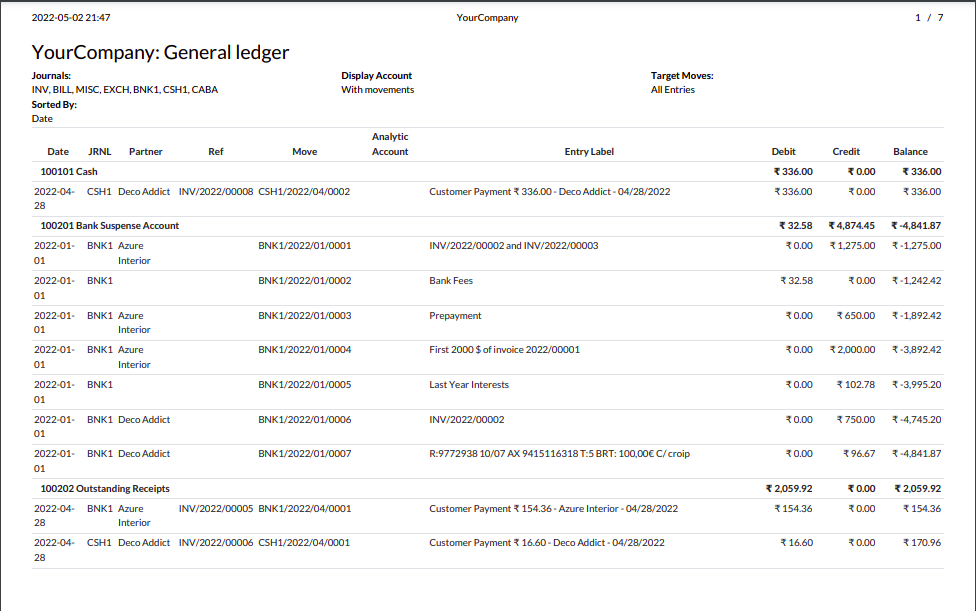Click the page number indicator 1 / 7
Viewport: 976px width, 611px height.
click(x=928, y=18)
